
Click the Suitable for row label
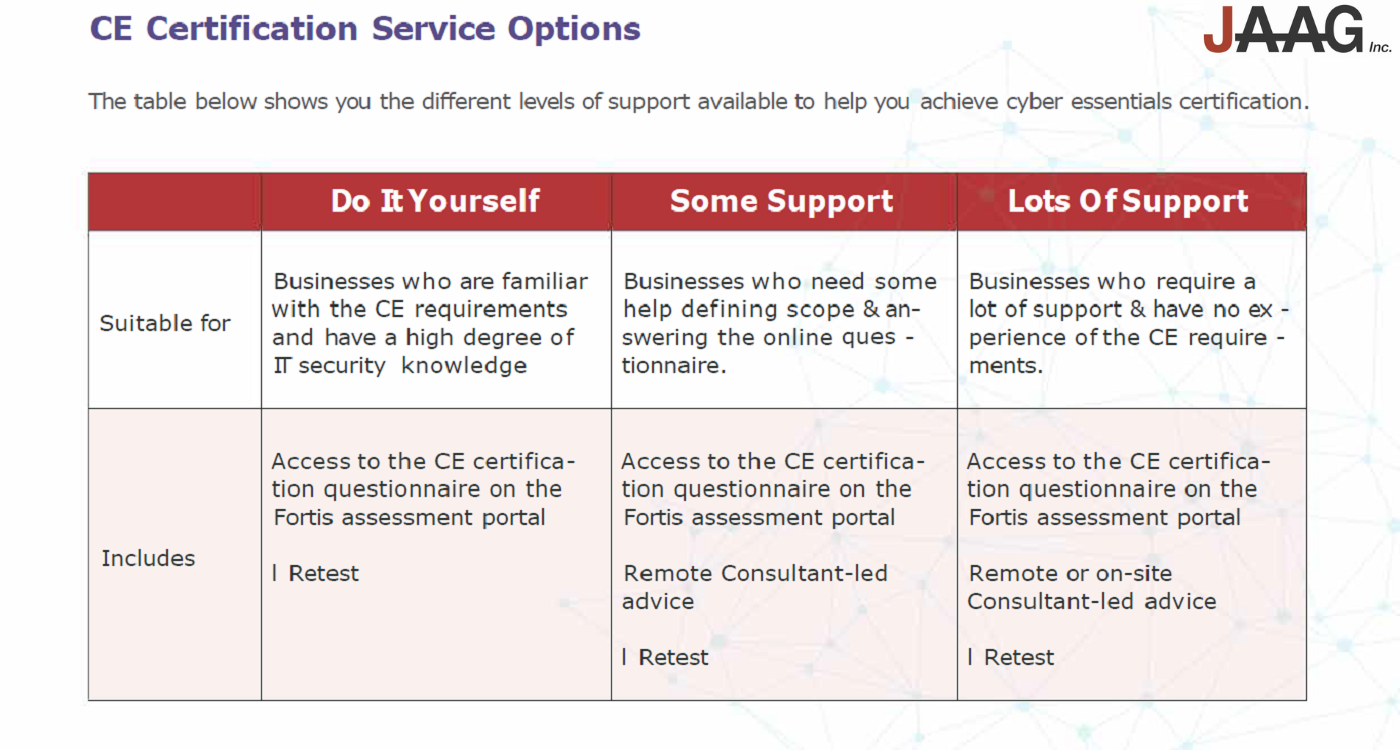[165, 323]
